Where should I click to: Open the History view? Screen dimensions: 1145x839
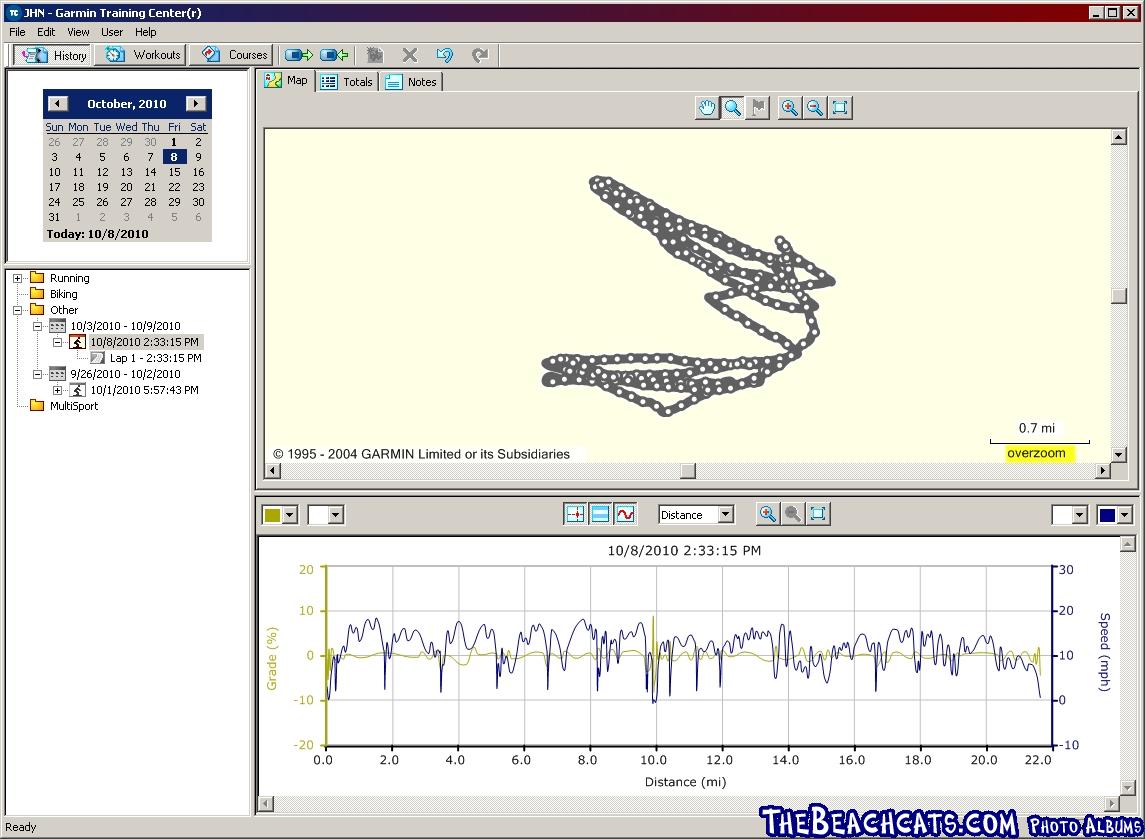point(55,55)
